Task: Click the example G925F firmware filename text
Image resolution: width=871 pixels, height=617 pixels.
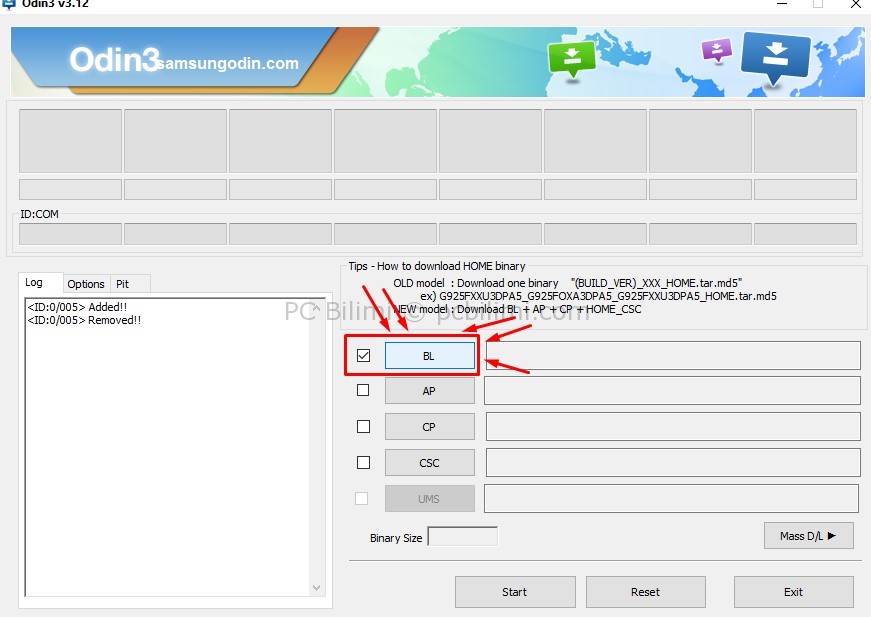Action: 608,296
